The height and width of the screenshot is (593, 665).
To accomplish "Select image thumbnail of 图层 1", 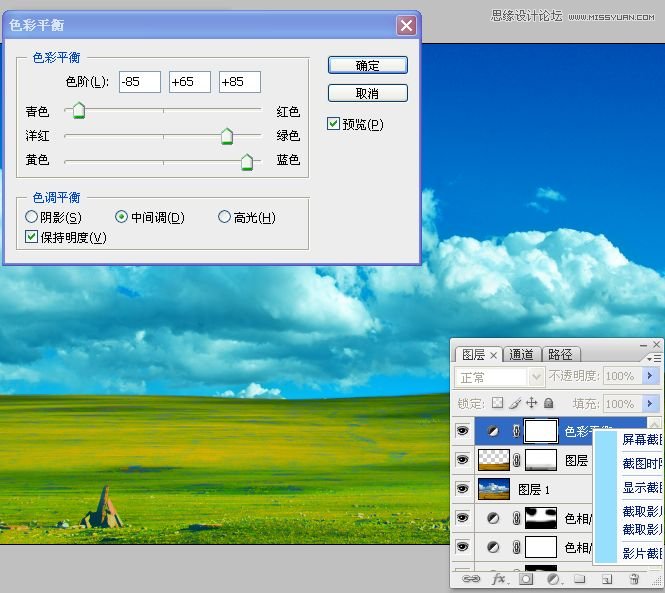I will 494,489.
